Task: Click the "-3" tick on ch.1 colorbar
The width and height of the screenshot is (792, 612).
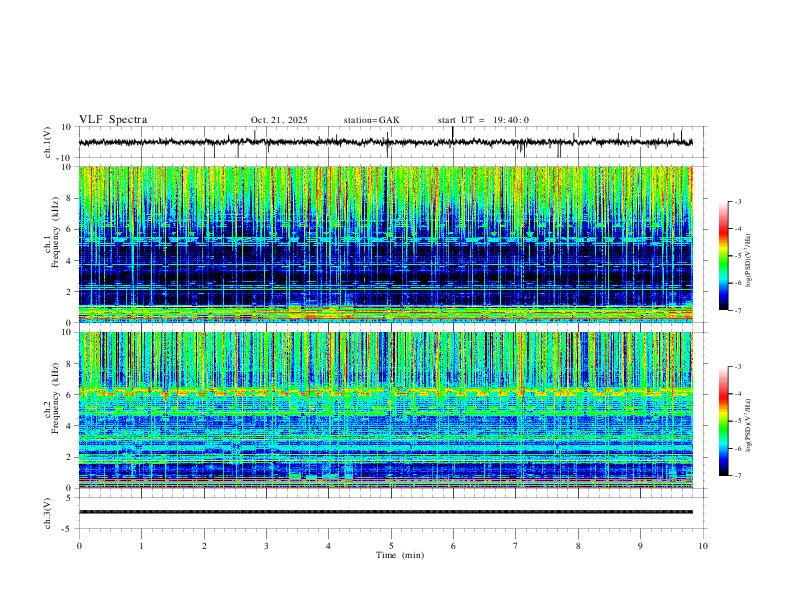Action: (738, 201)
